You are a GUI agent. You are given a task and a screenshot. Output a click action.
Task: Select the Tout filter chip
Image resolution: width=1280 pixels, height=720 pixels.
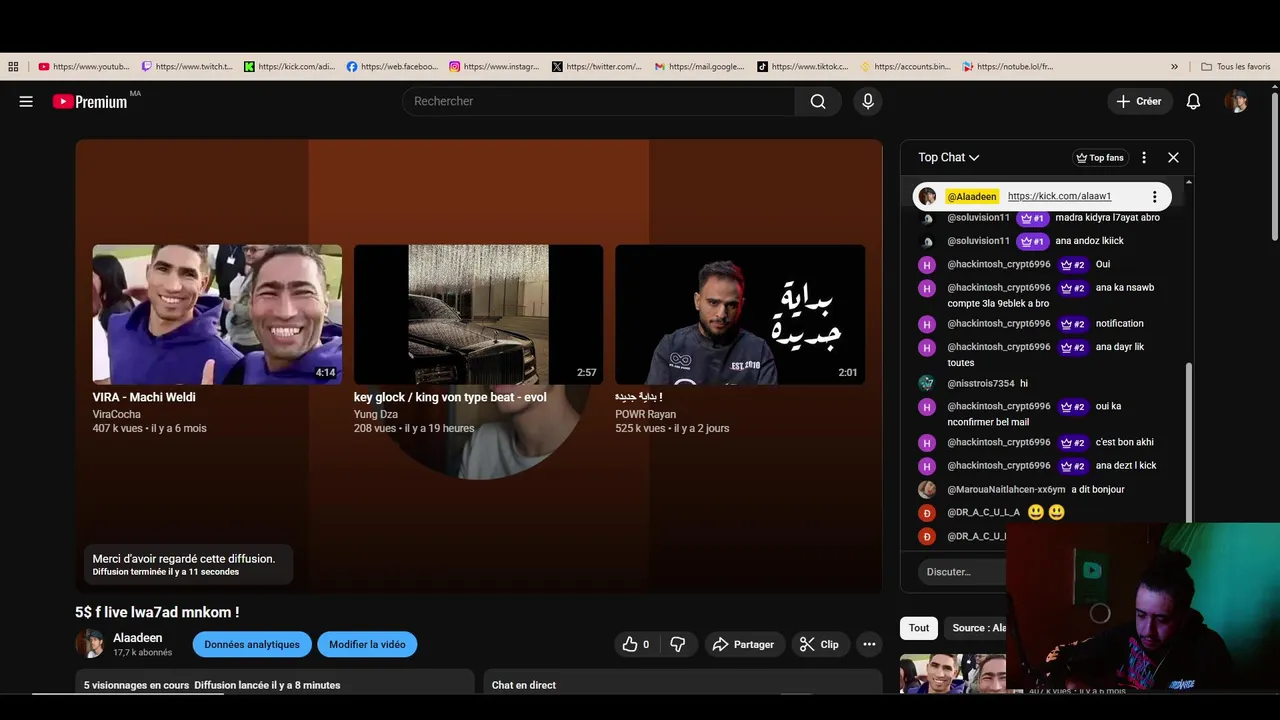tap(919, 628)
